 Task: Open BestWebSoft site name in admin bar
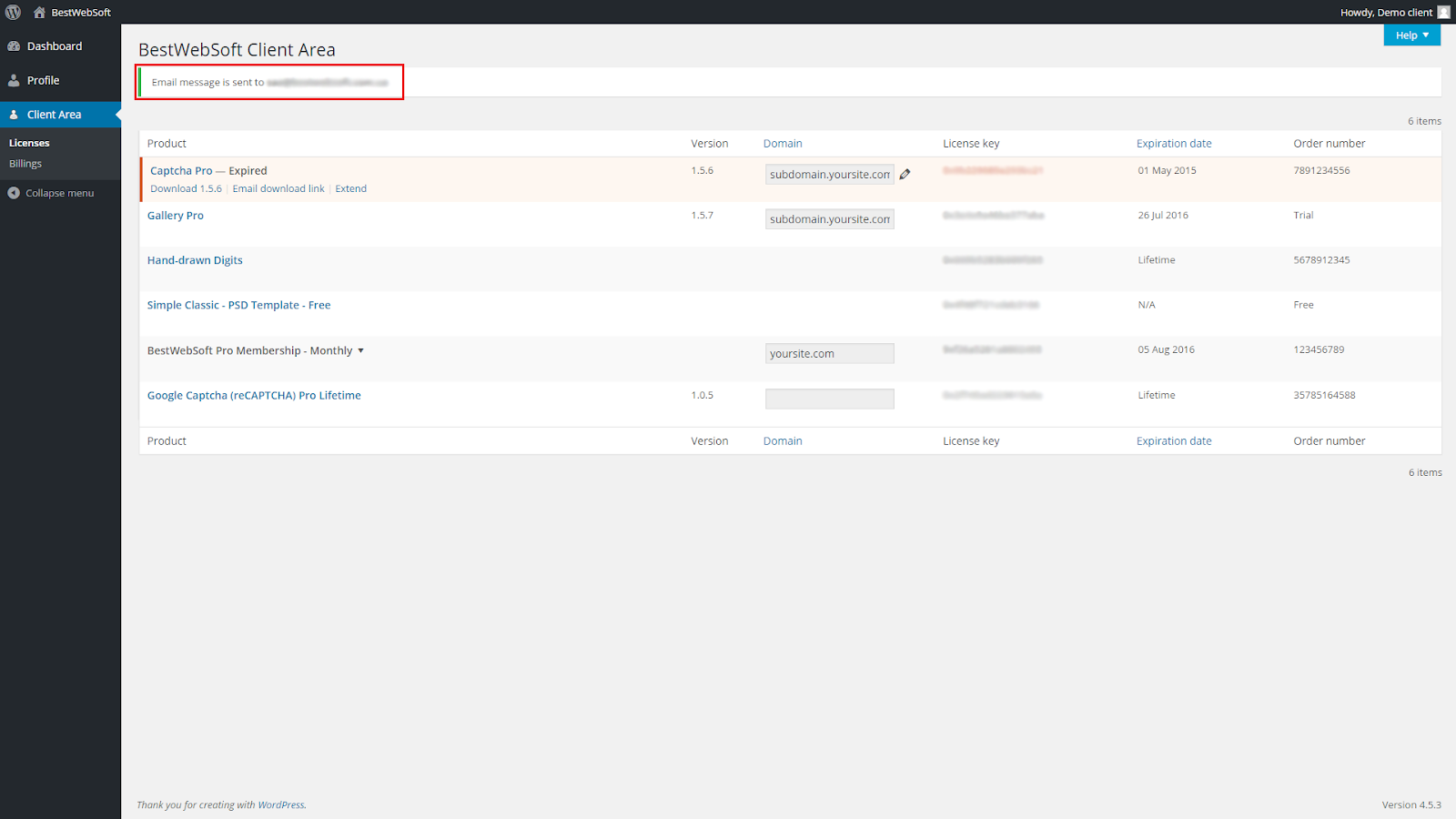coord(81,12)
